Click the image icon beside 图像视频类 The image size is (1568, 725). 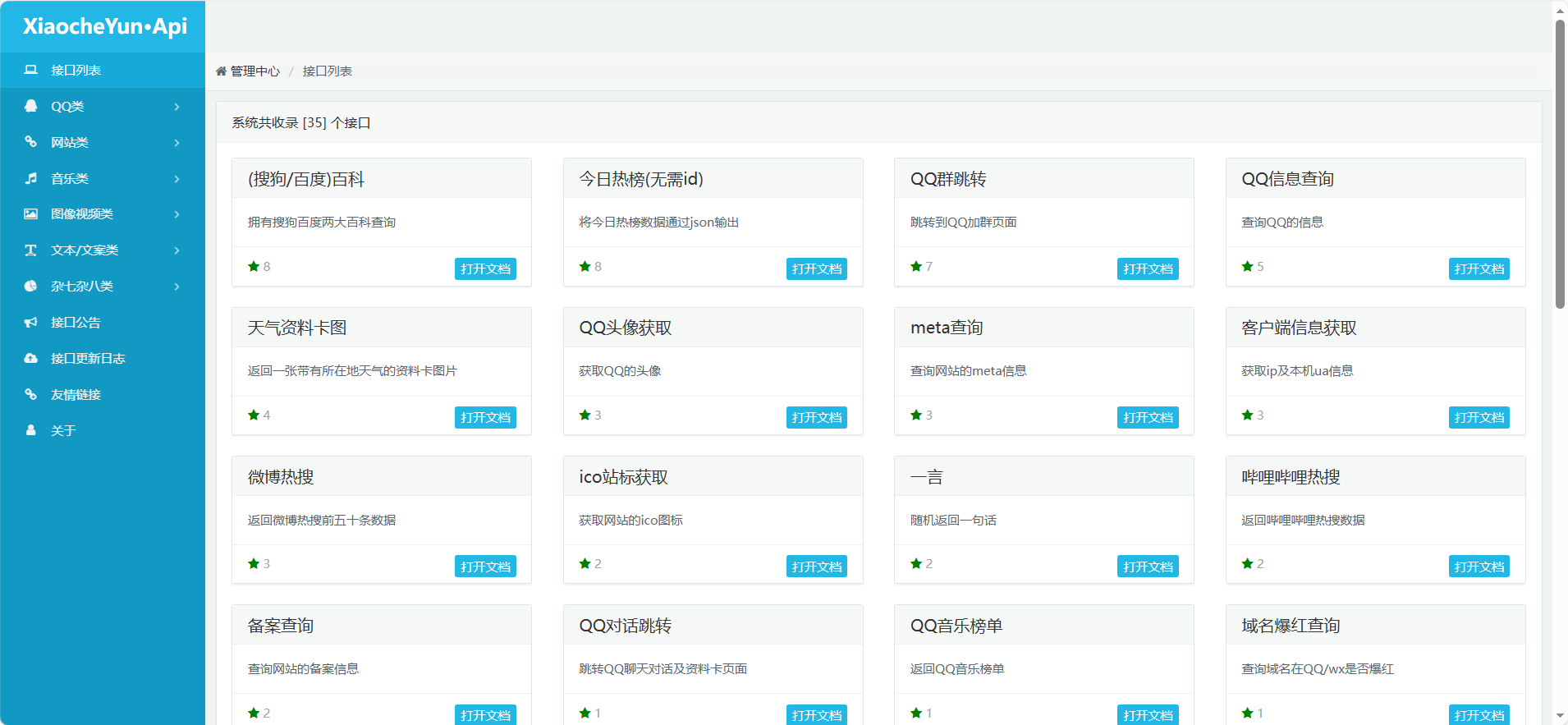[31, 214]
